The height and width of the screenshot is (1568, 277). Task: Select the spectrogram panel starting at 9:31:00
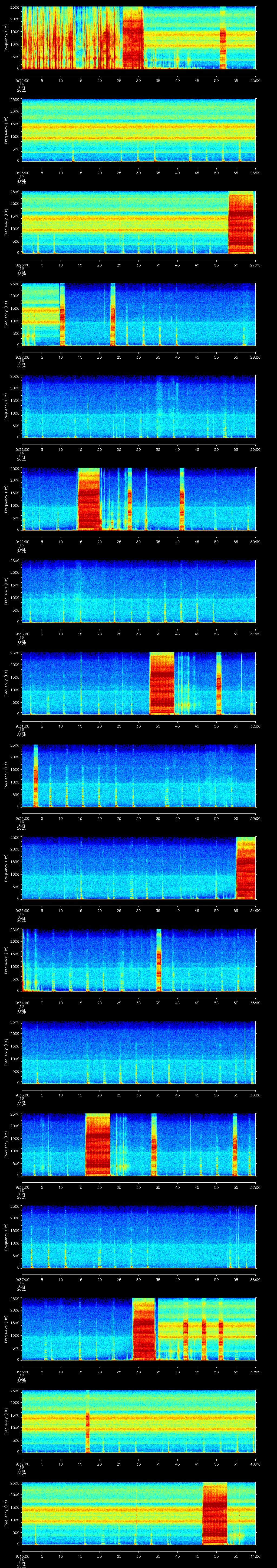tap(138, 683)
